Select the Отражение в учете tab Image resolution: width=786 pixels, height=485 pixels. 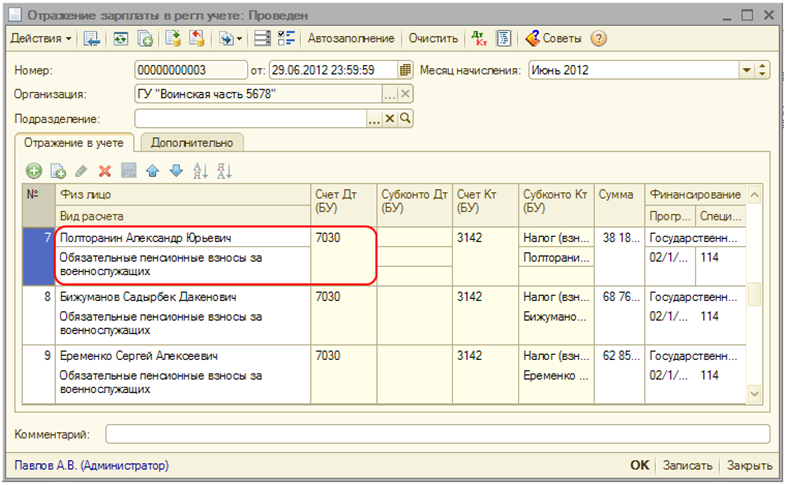(x=76, y=143)
